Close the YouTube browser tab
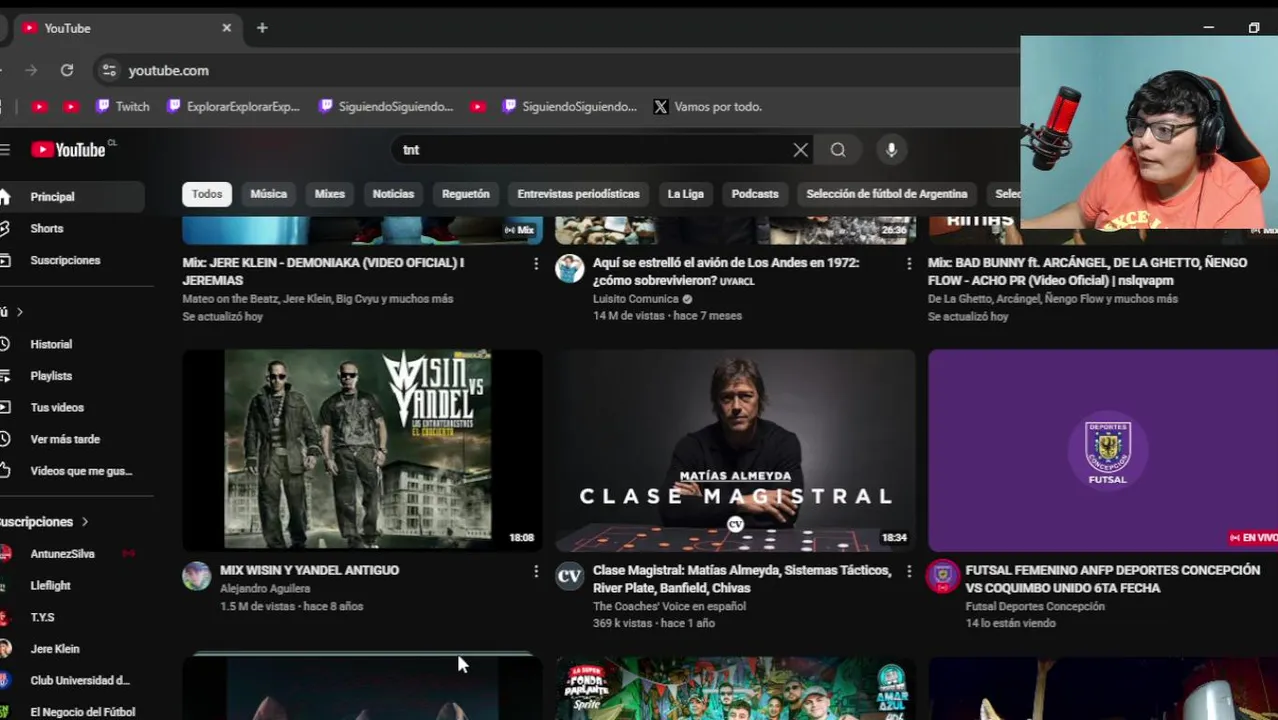The image size is (1278, 720). tap(226, 28)
